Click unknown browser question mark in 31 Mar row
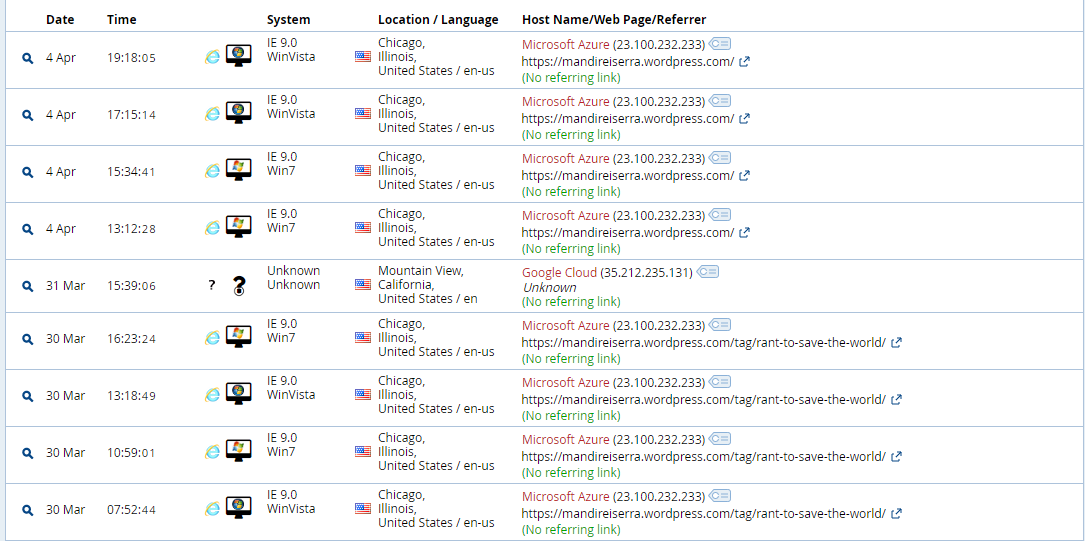1085x541 pixels. coord(212,284)
